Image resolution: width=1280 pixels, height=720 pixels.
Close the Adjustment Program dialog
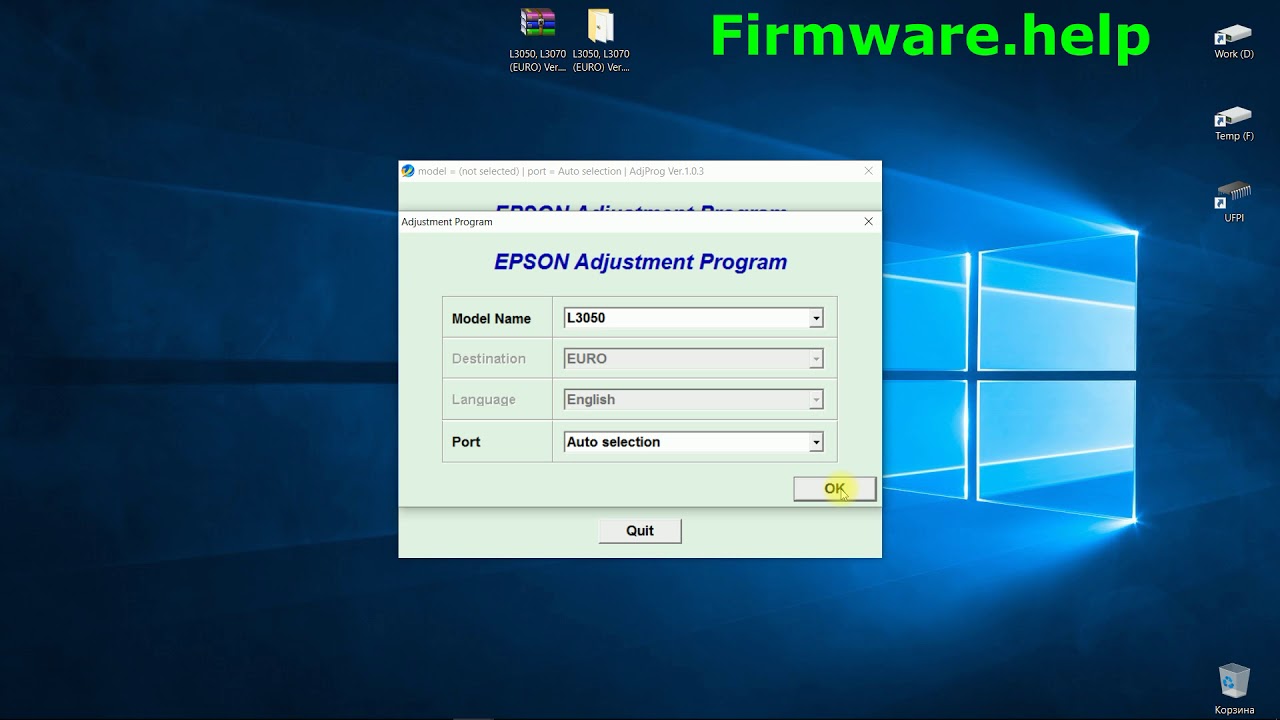click(x=868, y=222)
